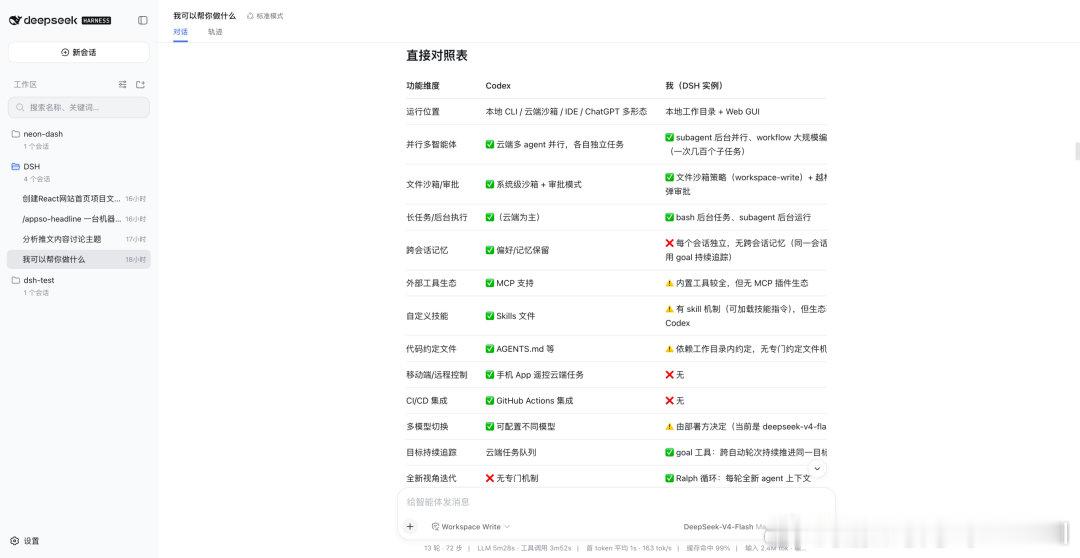Viewport: 1080px width, 558px height.
Task: Click the 文件沙箱/审批 row label
Action: (x=433, y=185)
